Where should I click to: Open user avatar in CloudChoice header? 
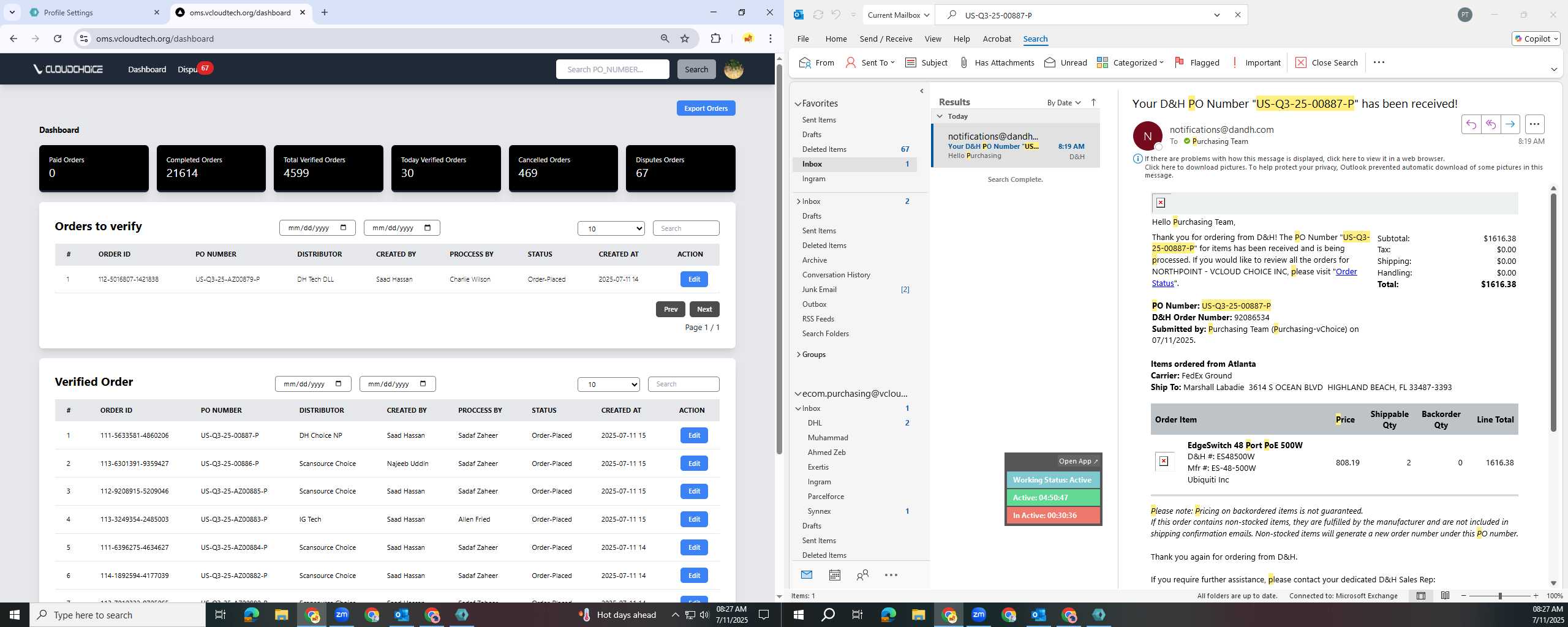pyautogui.click(x=733, y=69)
